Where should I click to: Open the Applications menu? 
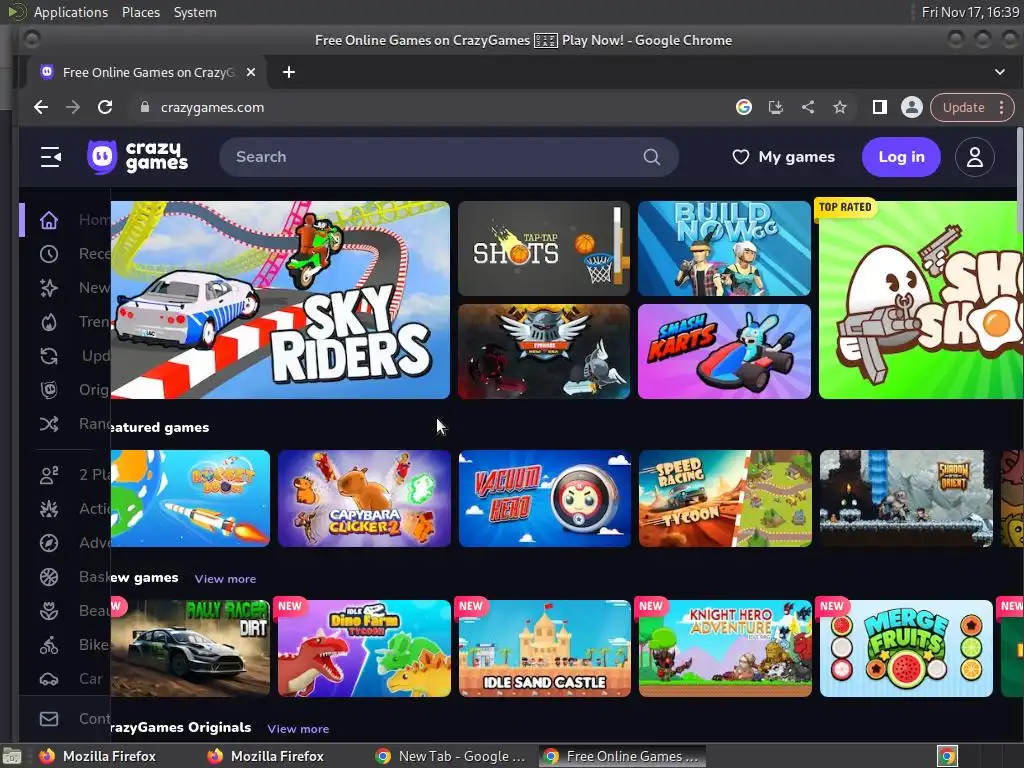click(x=71, y=12)
